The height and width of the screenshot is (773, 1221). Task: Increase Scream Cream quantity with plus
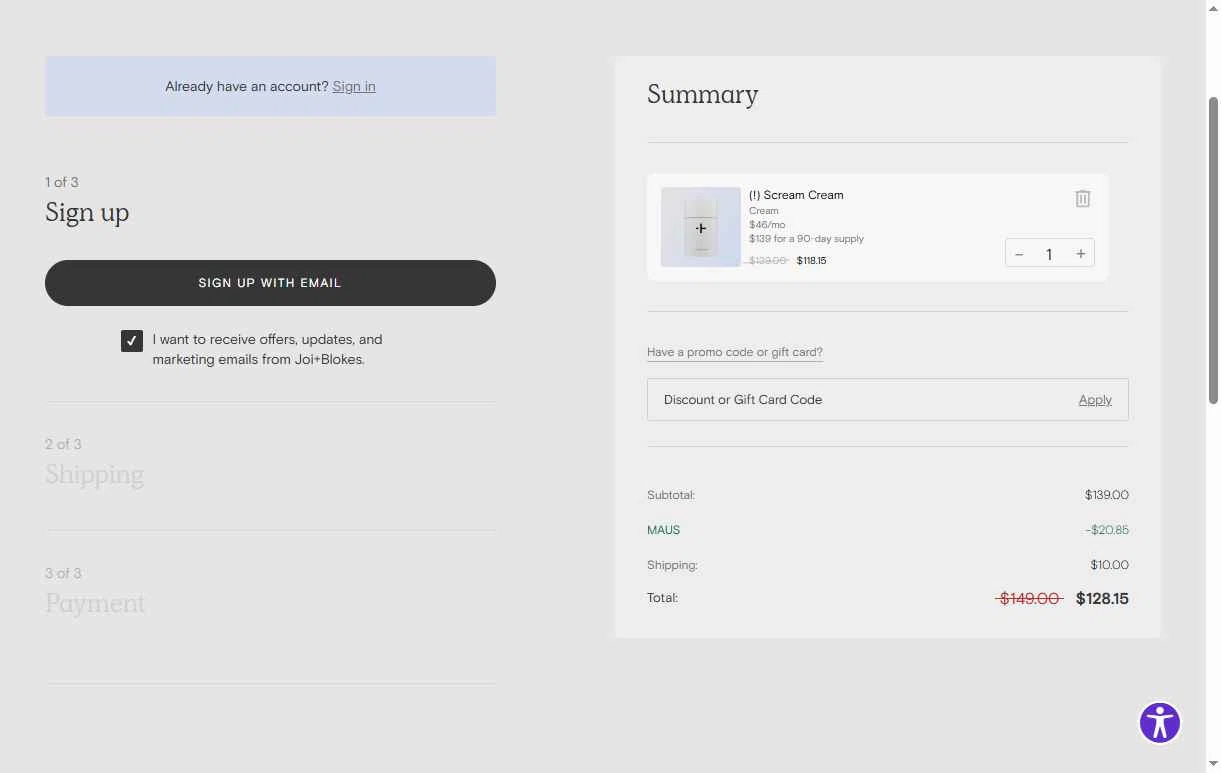point(1080,254)
